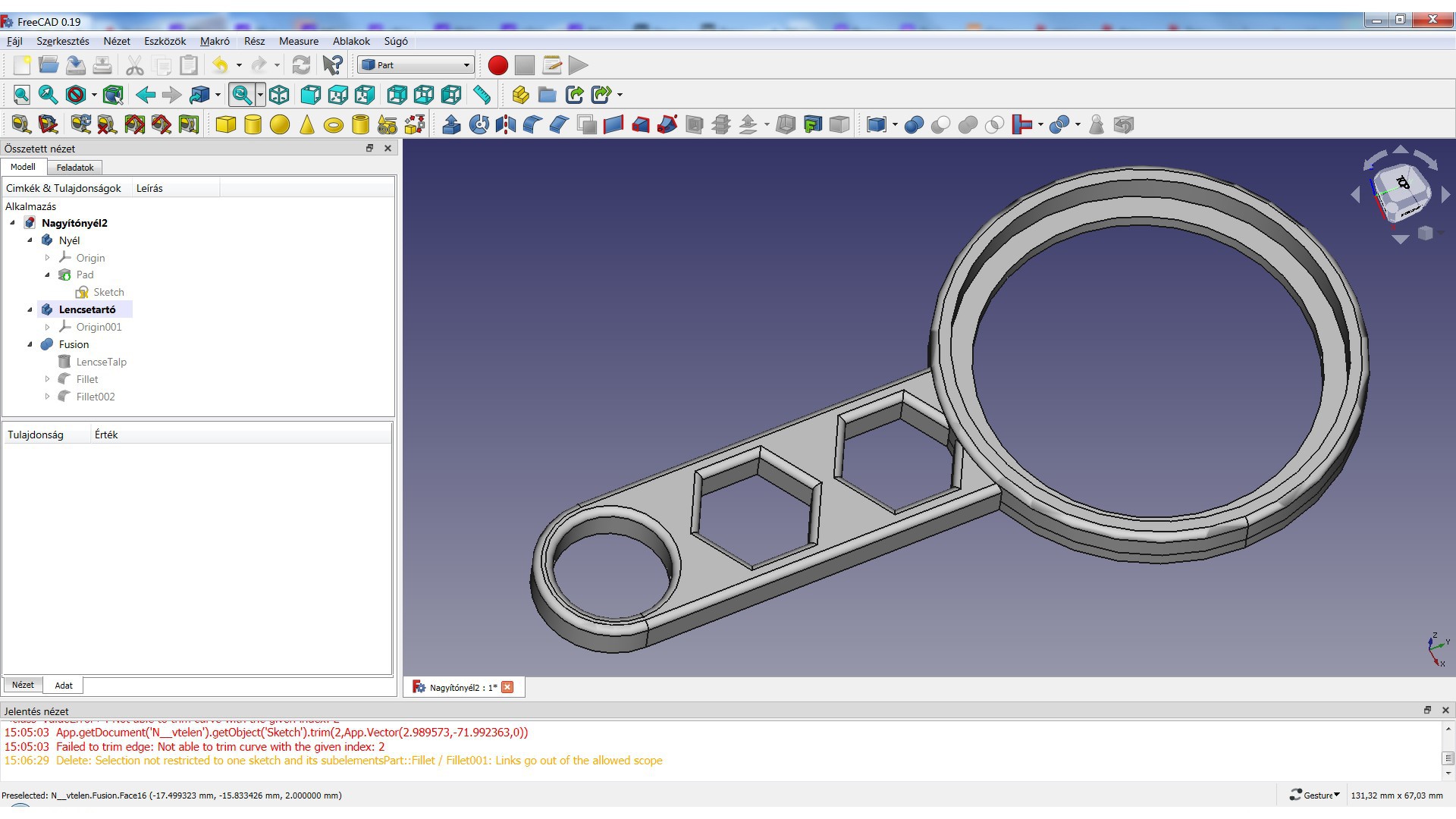Open the Gesture navigation style button

pyautogui.click(x=1316, y=795)
